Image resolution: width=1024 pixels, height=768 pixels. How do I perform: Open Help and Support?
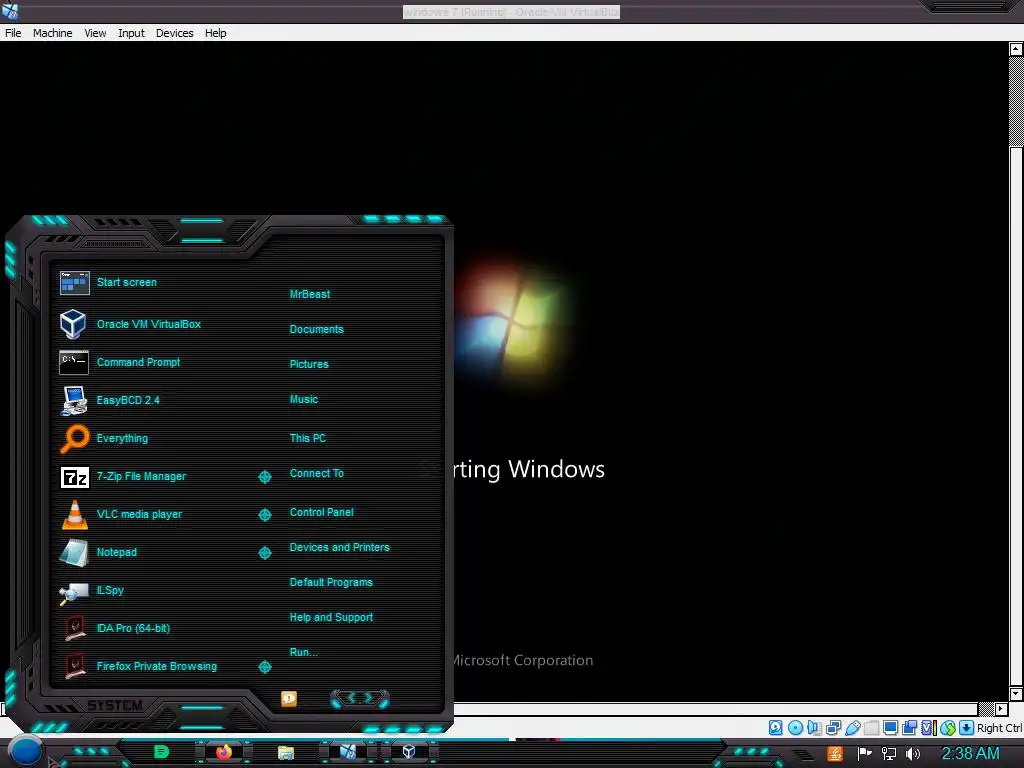pyautogui.click(x=331, y=617)
